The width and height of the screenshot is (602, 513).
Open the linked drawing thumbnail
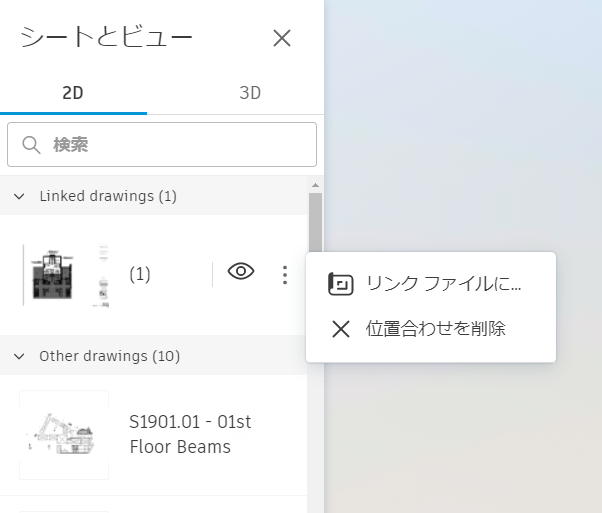[x=66, y=274]
